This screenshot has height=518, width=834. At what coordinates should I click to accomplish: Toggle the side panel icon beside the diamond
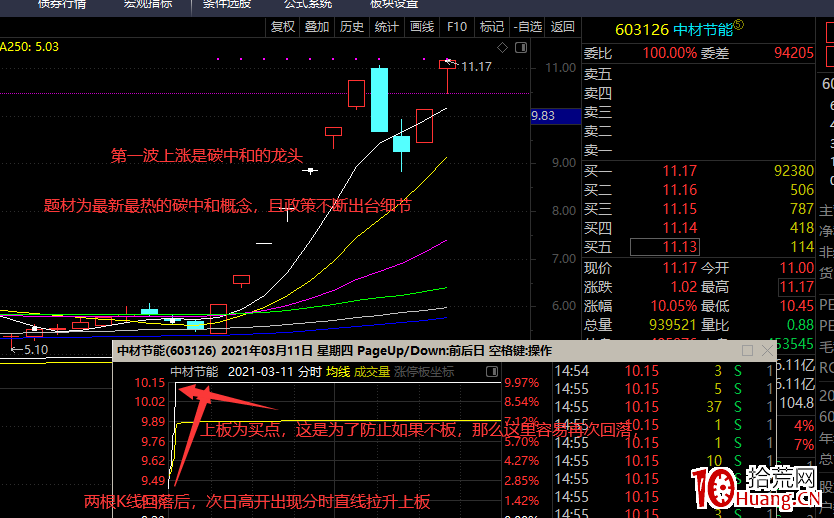[x=521, y=48]
